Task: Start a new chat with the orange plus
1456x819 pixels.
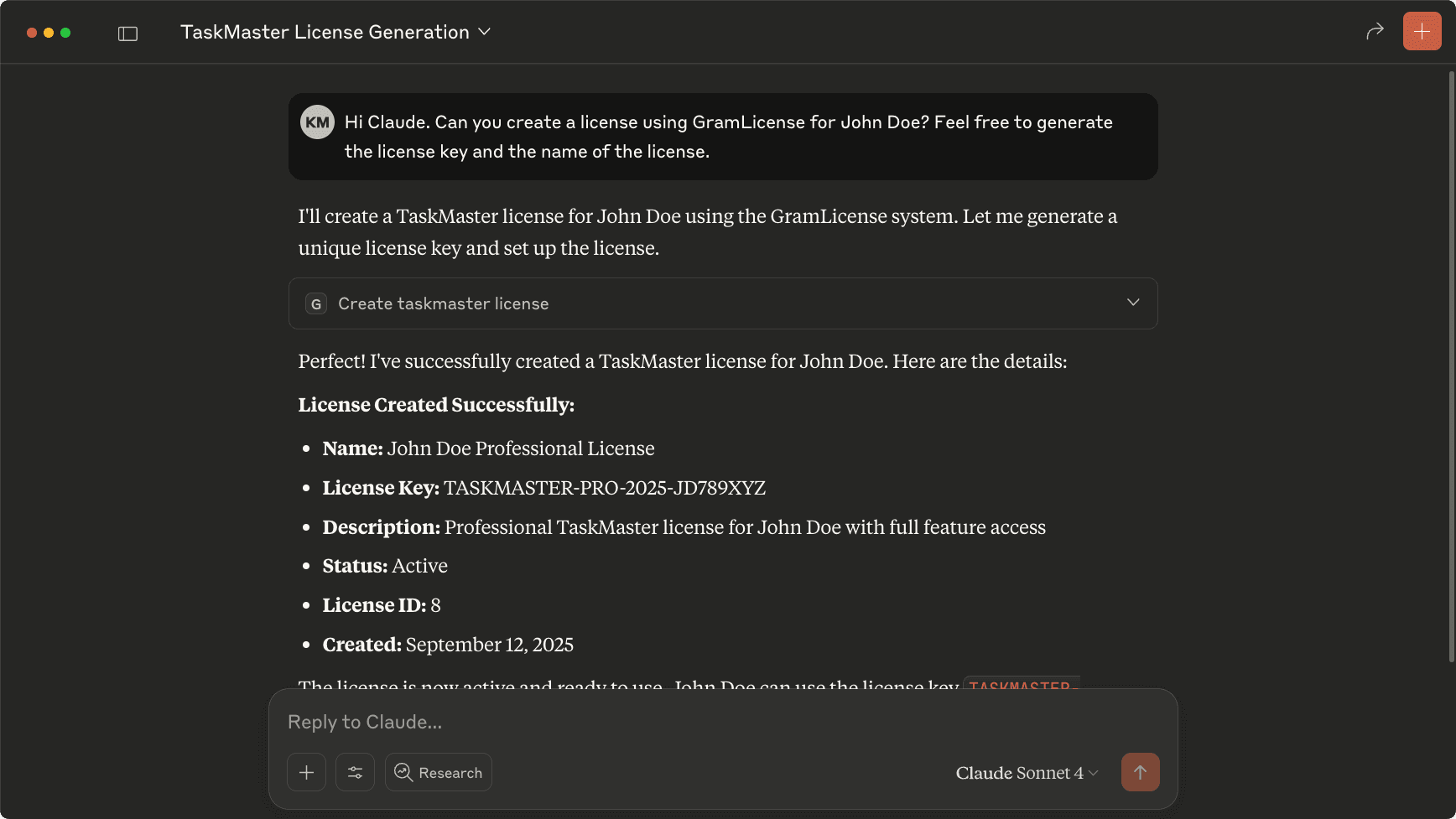Action: (x=1422, y=30)
